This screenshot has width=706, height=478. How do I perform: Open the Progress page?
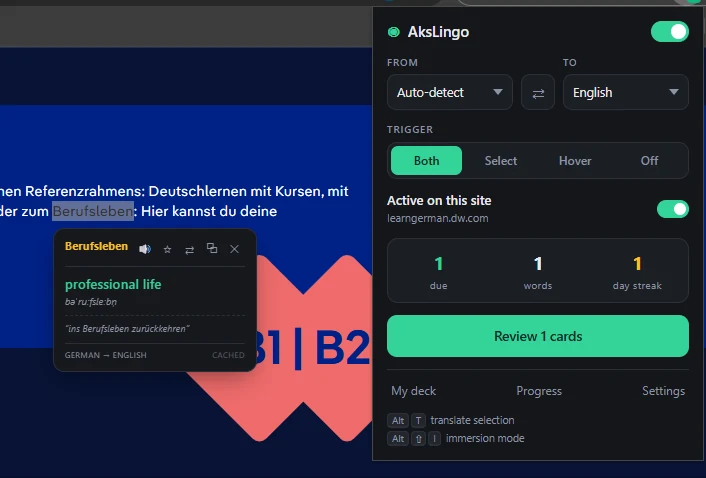539,391
